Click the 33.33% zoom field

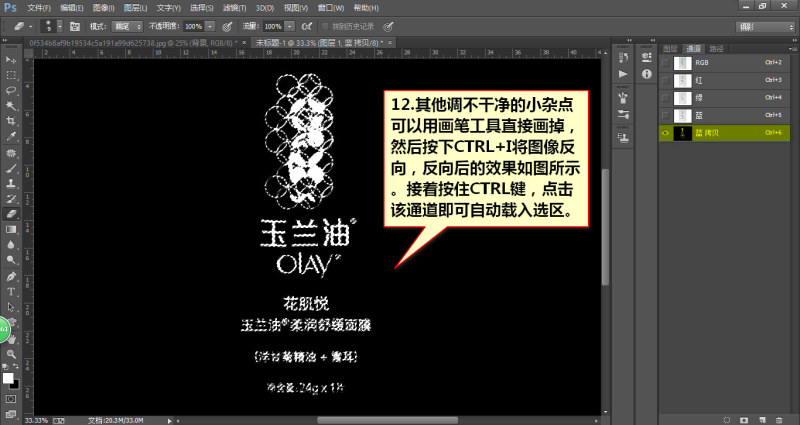coord(36,421)
